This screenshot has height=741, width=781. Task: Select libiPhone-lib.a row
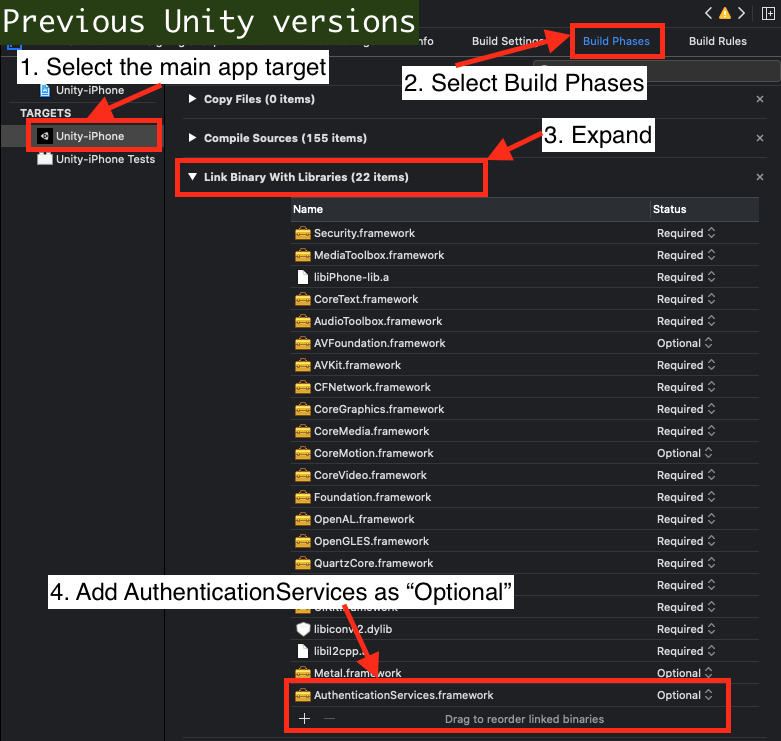click(x=525, y=277)
